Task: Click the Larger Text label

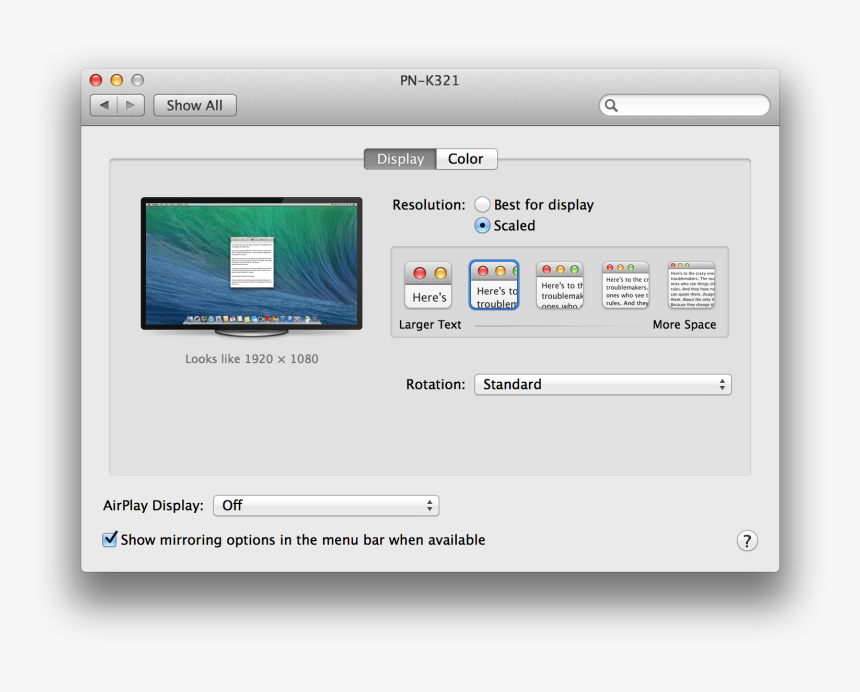Action: pos(430,325)
